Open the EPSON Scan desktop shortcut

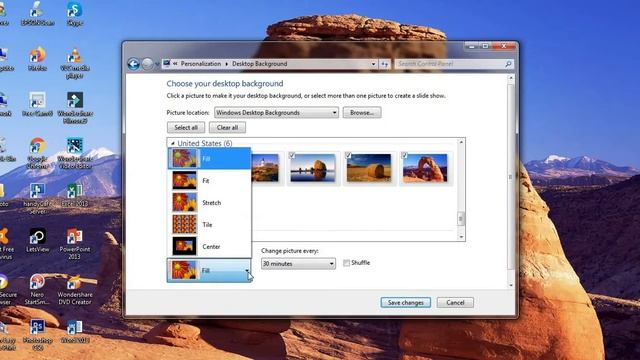[37, 13]
